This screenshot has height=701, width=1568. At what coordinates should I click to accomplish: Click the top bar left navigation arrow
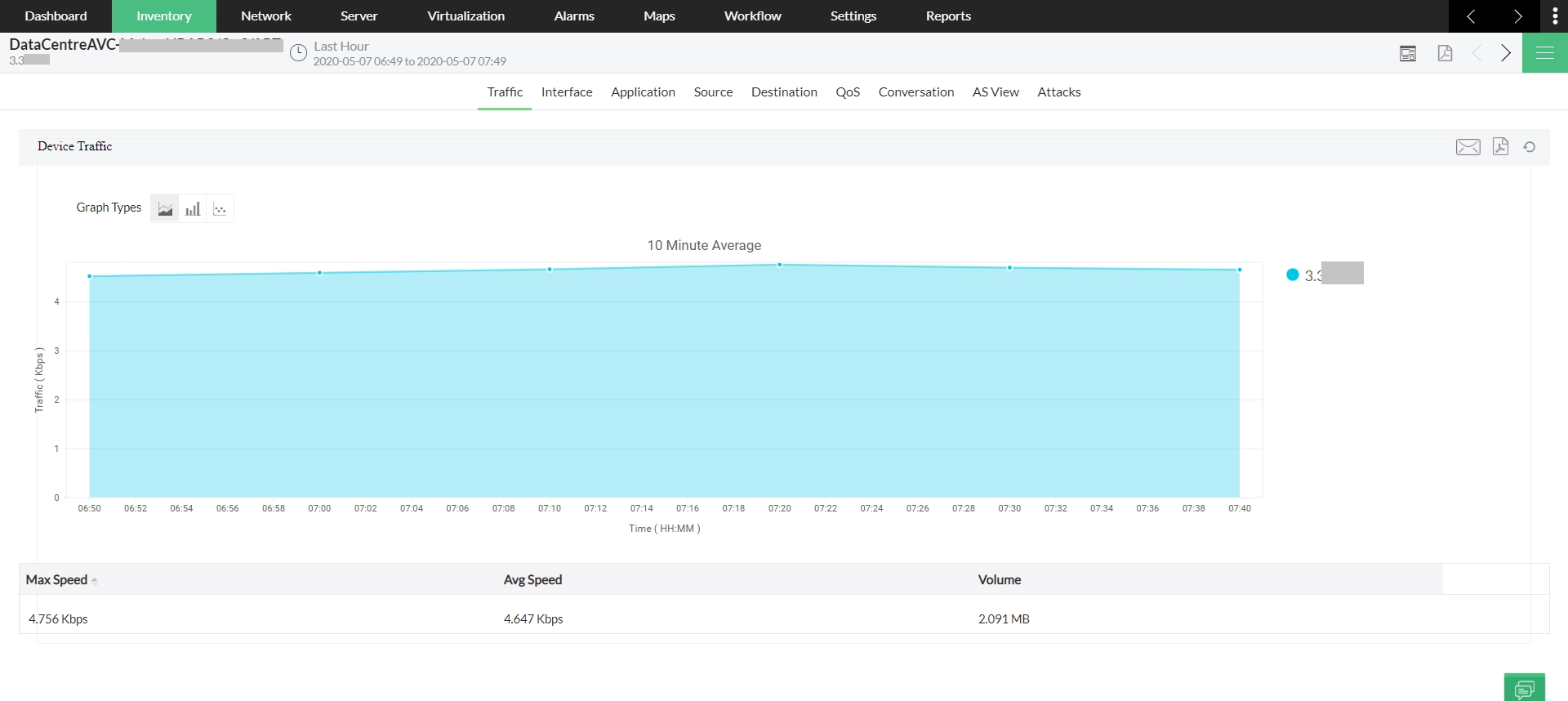[x=1471, y=16]
